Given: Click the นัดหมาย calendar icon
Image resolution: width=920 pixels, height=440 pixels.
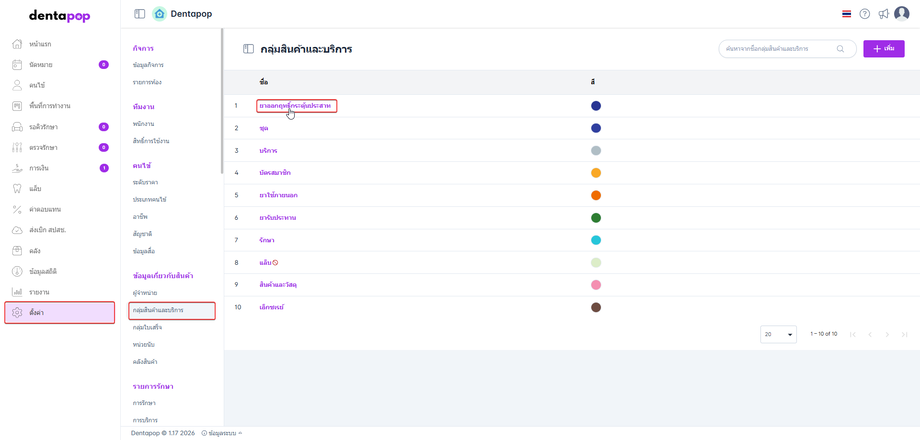Looking at the screenshot, I should pyautogui.click(x=17, y=65).
